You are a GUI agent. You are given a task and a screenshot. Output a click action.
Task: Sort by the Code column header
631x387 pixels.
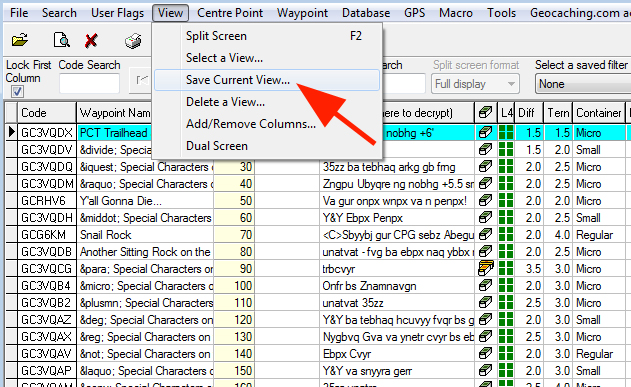point(47,113)
